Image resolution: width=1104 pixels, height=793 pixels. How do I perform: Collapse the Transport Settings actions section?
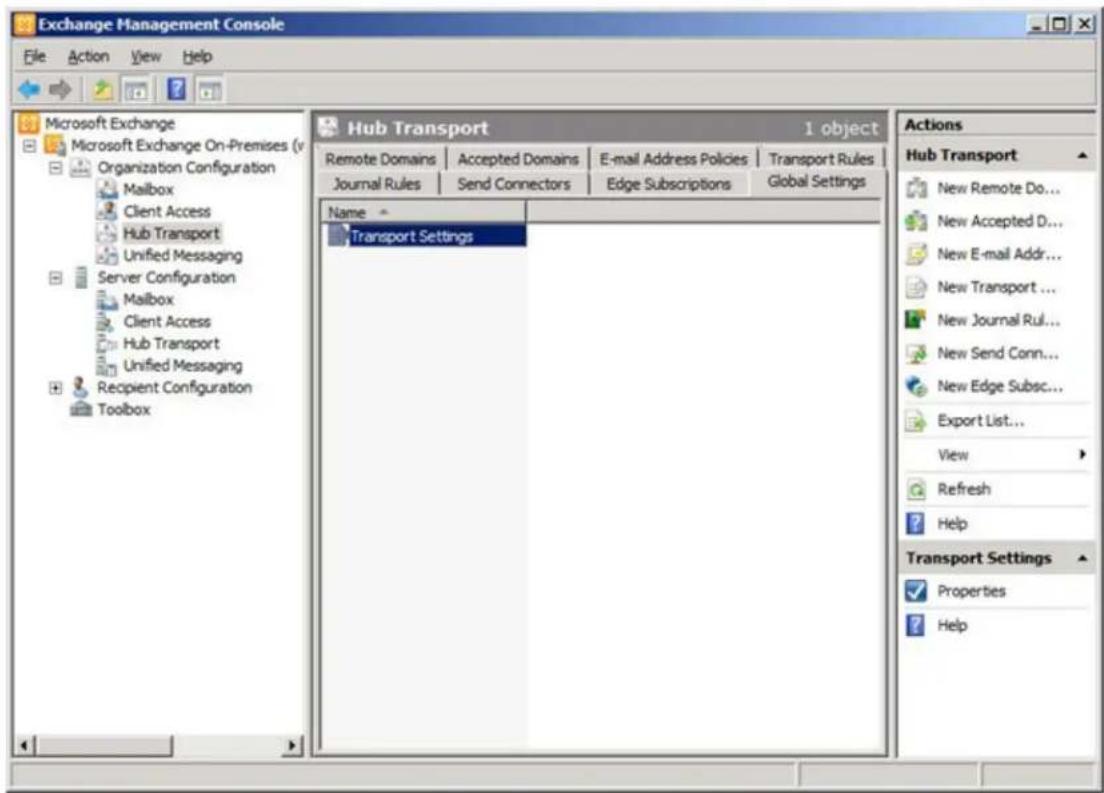click(1082, 558)
